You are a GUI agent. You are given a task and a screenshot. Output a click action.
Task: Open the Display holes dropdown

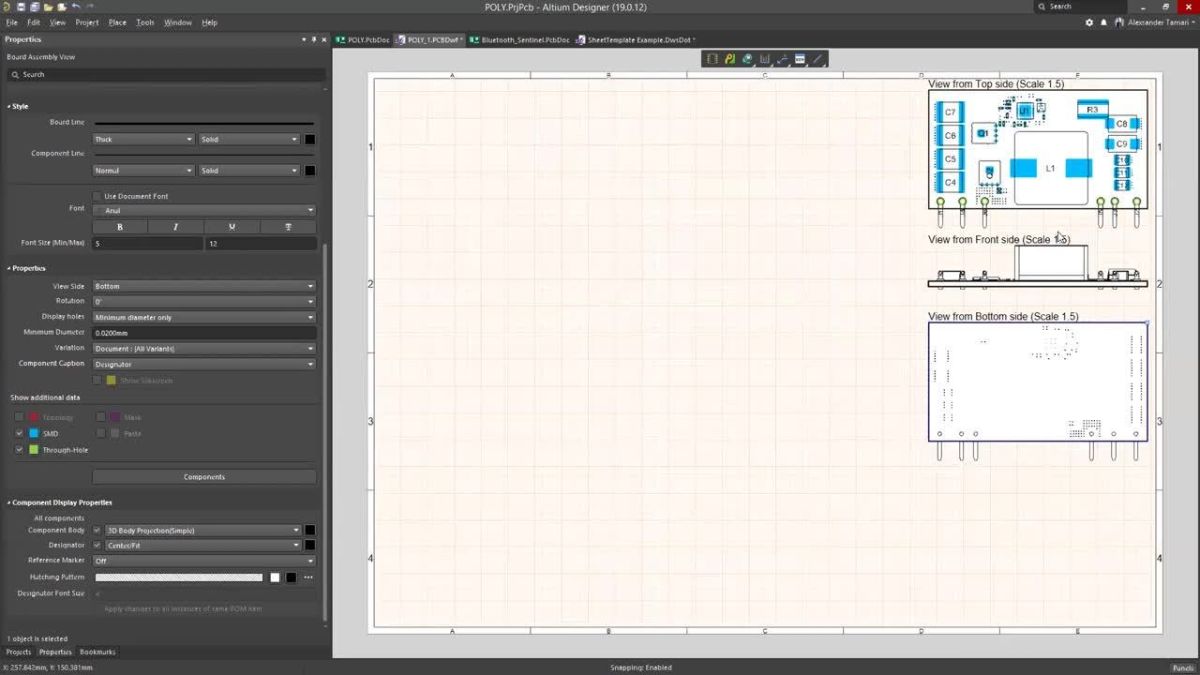tap(204, 317)
